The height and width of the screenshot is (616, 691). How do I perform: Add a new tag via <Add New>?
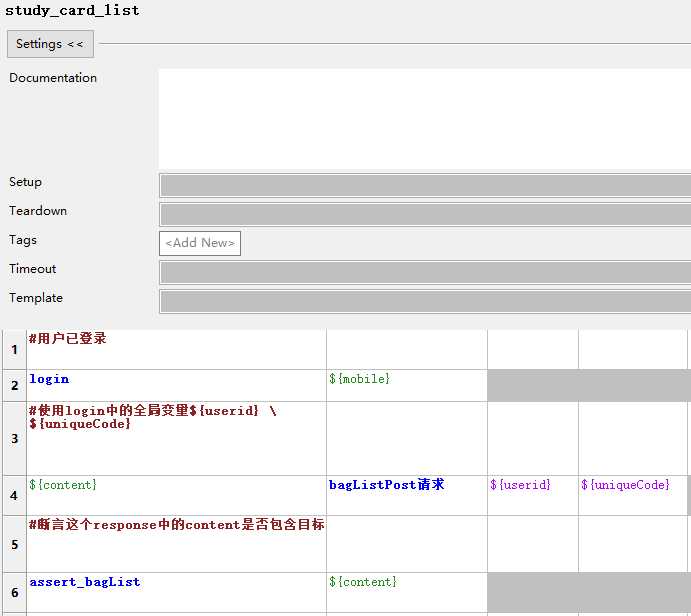pos(200,243)
